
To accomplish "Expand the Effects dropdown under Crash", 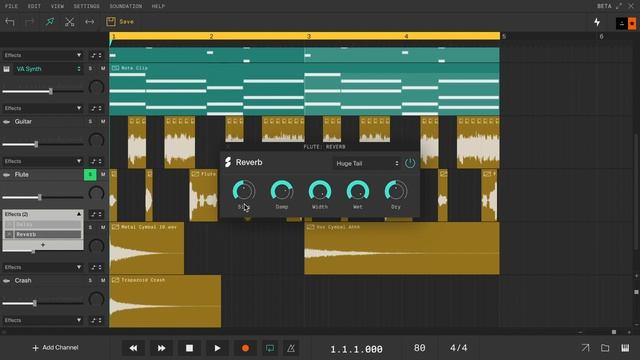I will pos(42,320).
